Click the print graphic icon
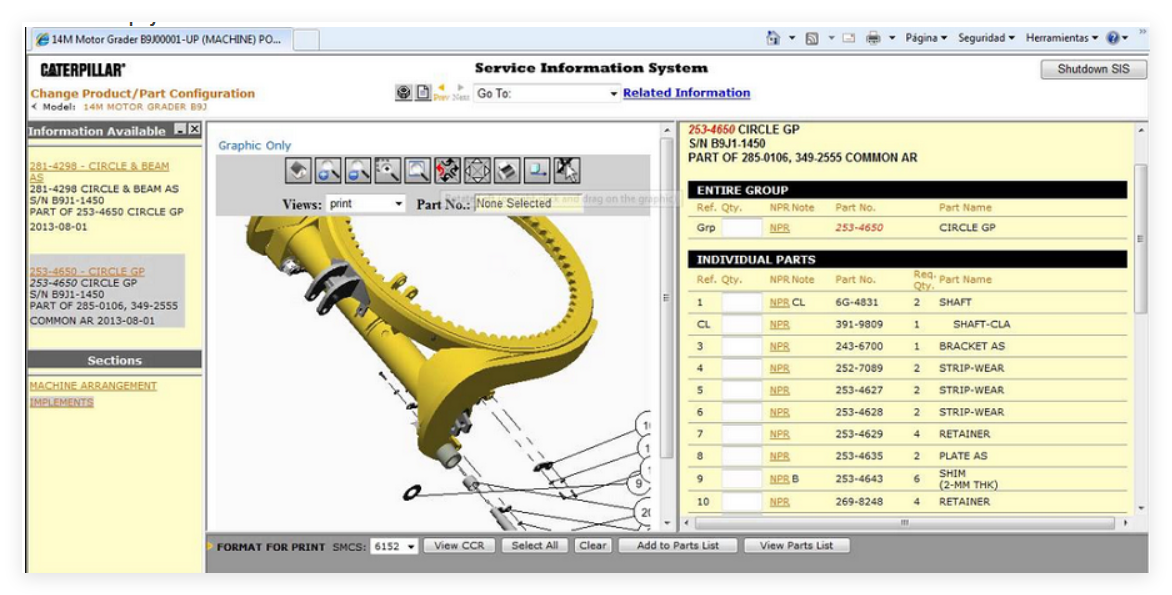This screenshot has width=1172, height=595. 507,170
